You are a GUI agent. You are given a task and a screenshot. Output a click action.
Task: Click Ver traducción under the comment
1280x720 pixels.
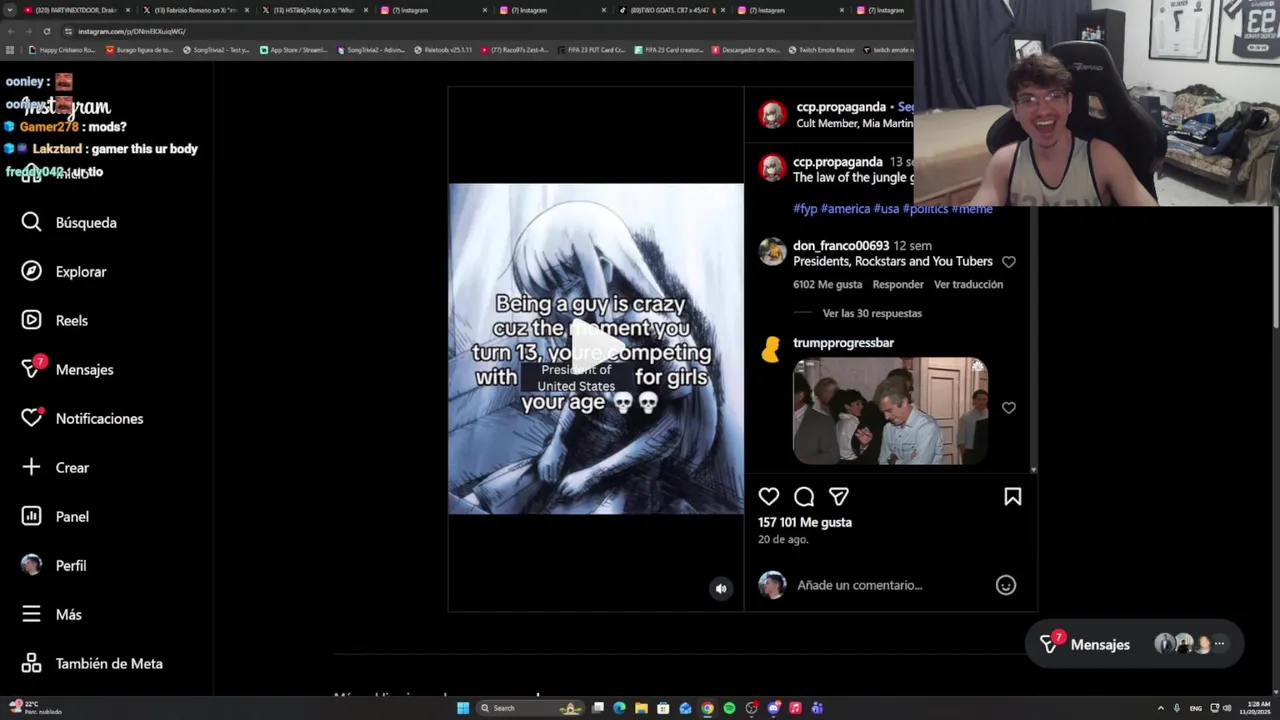[968, 285]
